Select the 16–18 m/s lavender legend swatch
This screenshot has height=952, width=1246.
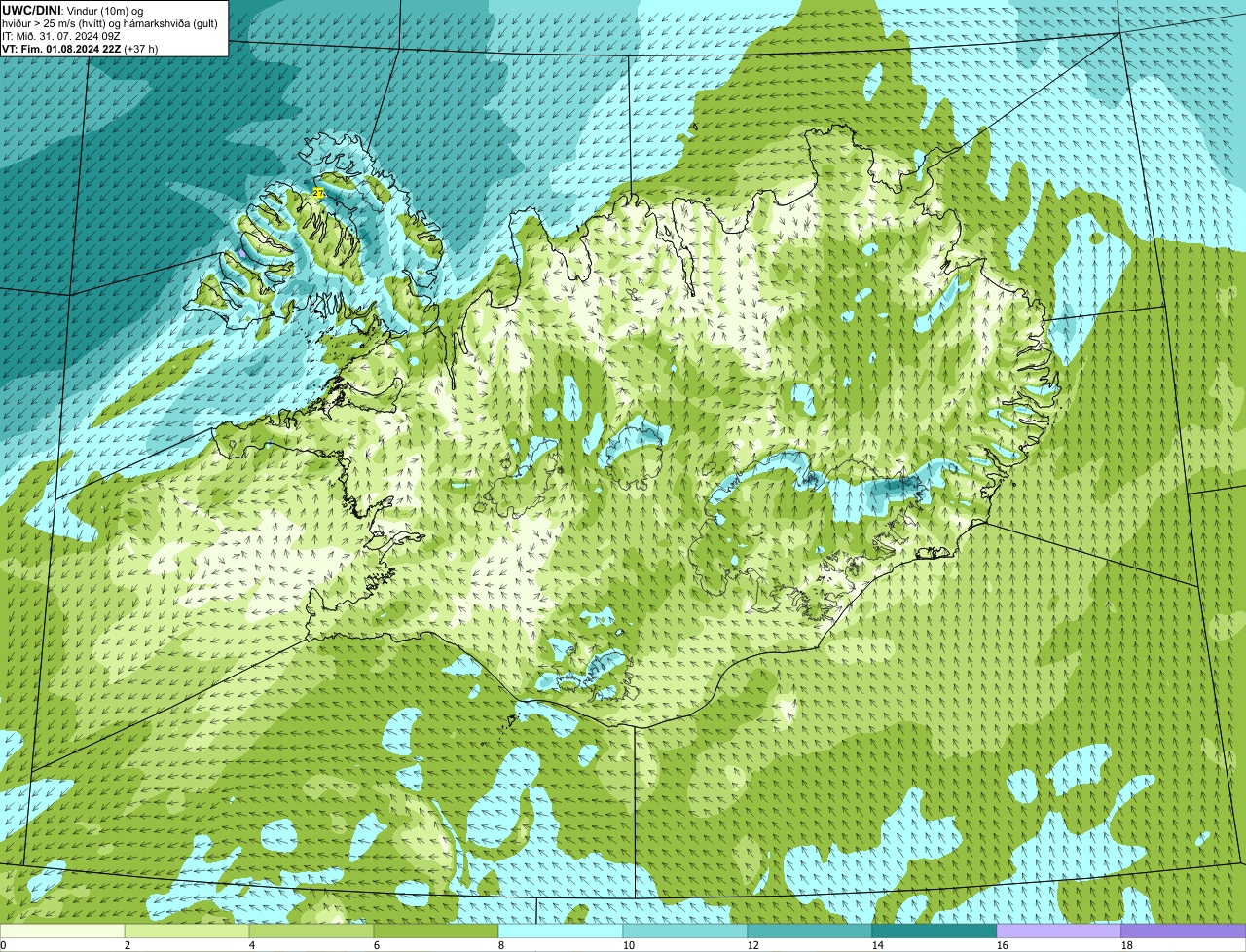[1059, 932]
